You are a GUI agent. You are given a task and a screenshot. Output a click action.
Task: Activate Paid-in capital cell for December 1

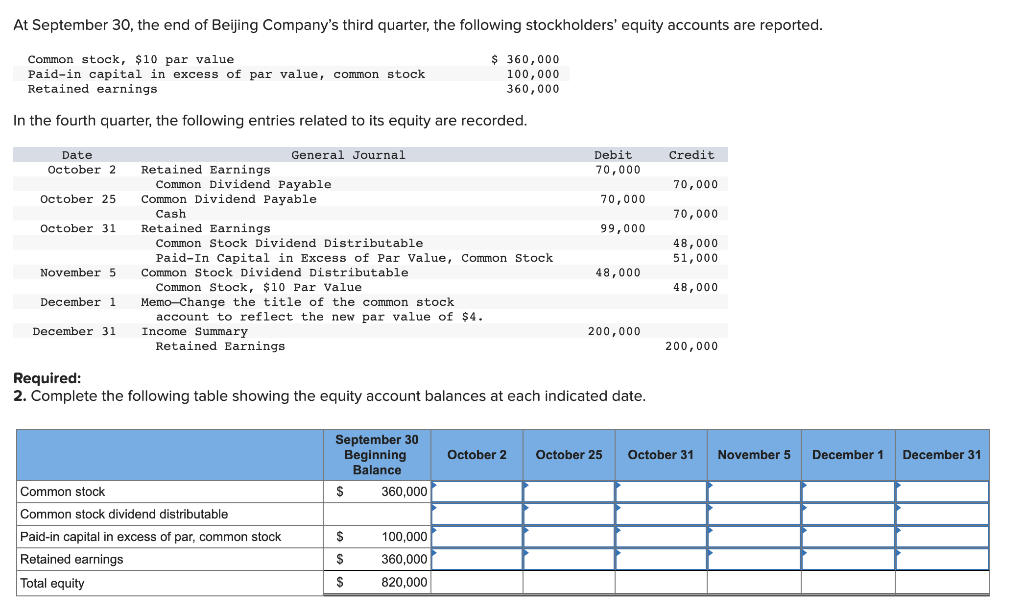tap(848, 537)
